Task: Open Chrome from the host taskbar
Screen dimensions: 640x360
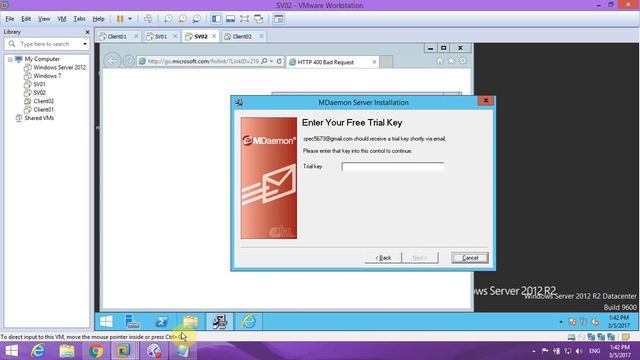Action: coord(96,351)
